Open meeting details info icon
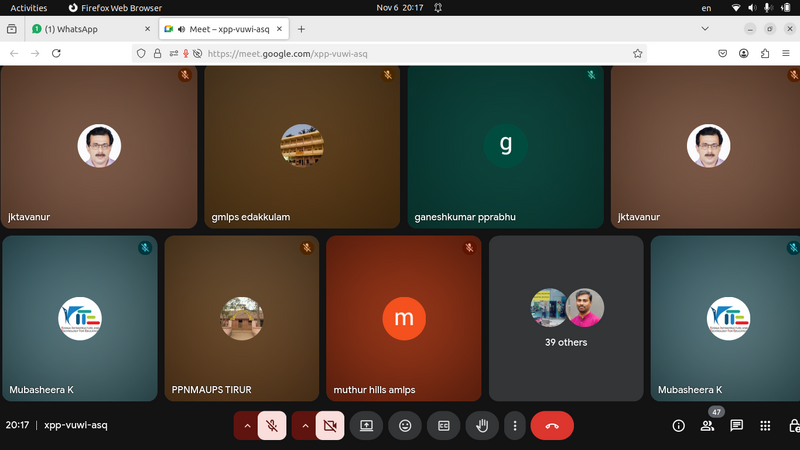The height and width of the screenshot is (450, 800). click(x=678, y=425)
